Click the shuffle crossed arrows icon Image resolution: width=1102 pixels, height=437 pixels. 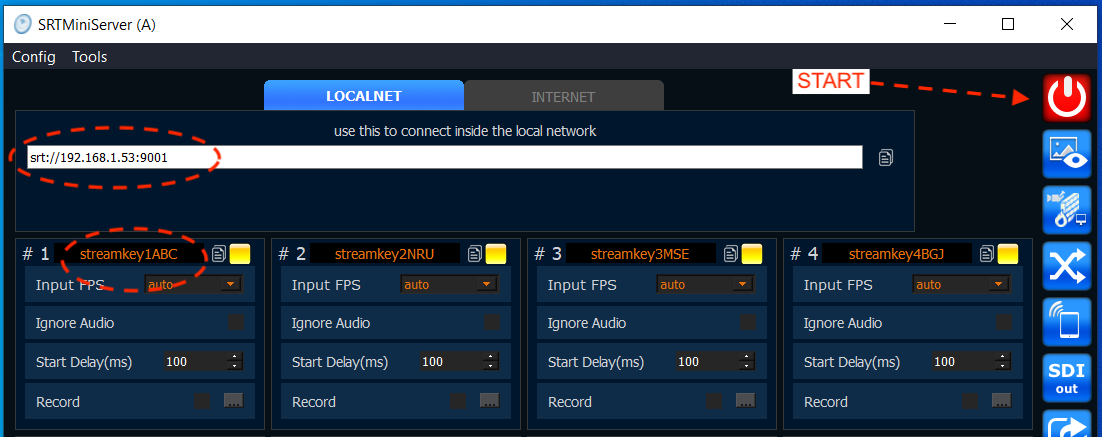coord(1067,266)
